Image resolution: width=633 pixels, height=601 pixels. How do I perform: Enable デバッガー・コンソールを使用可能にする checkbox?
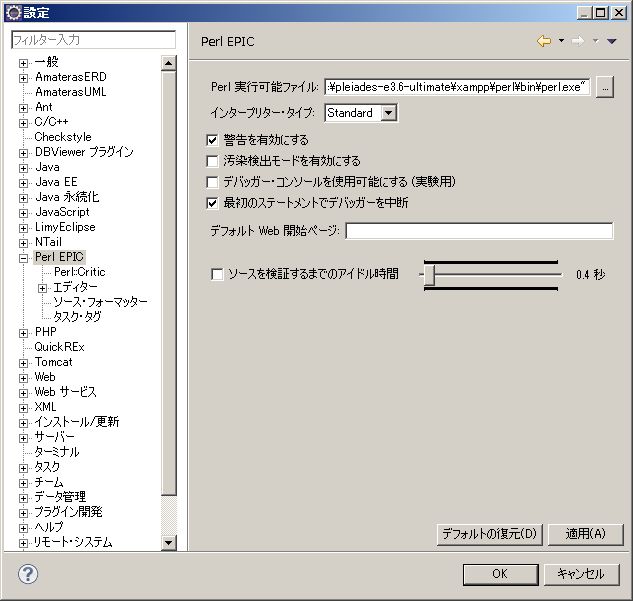(x=212, y=182)
